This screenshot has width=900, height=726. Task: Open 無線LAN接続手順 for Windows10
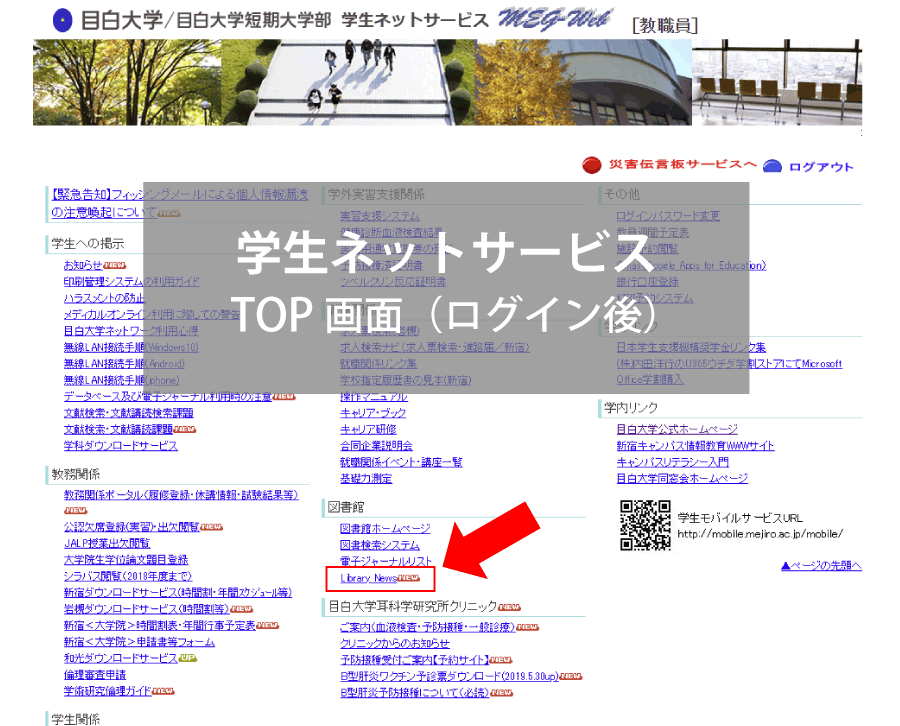point(131,347)
